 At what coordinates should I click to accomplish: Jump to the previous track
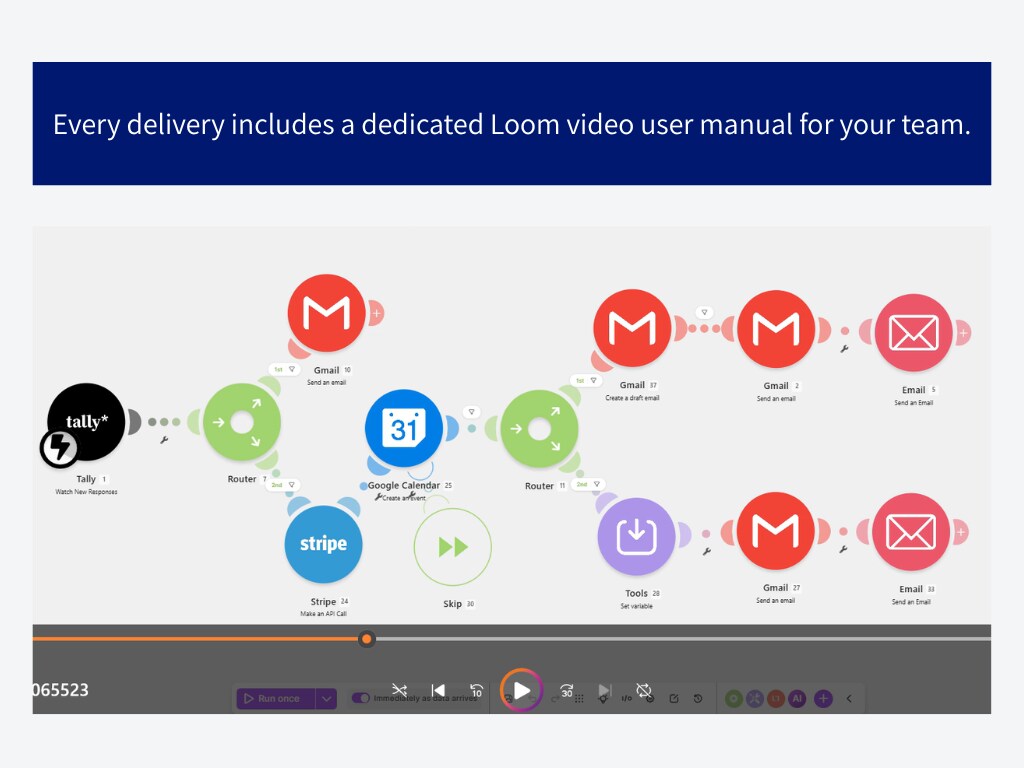(438, 690)
